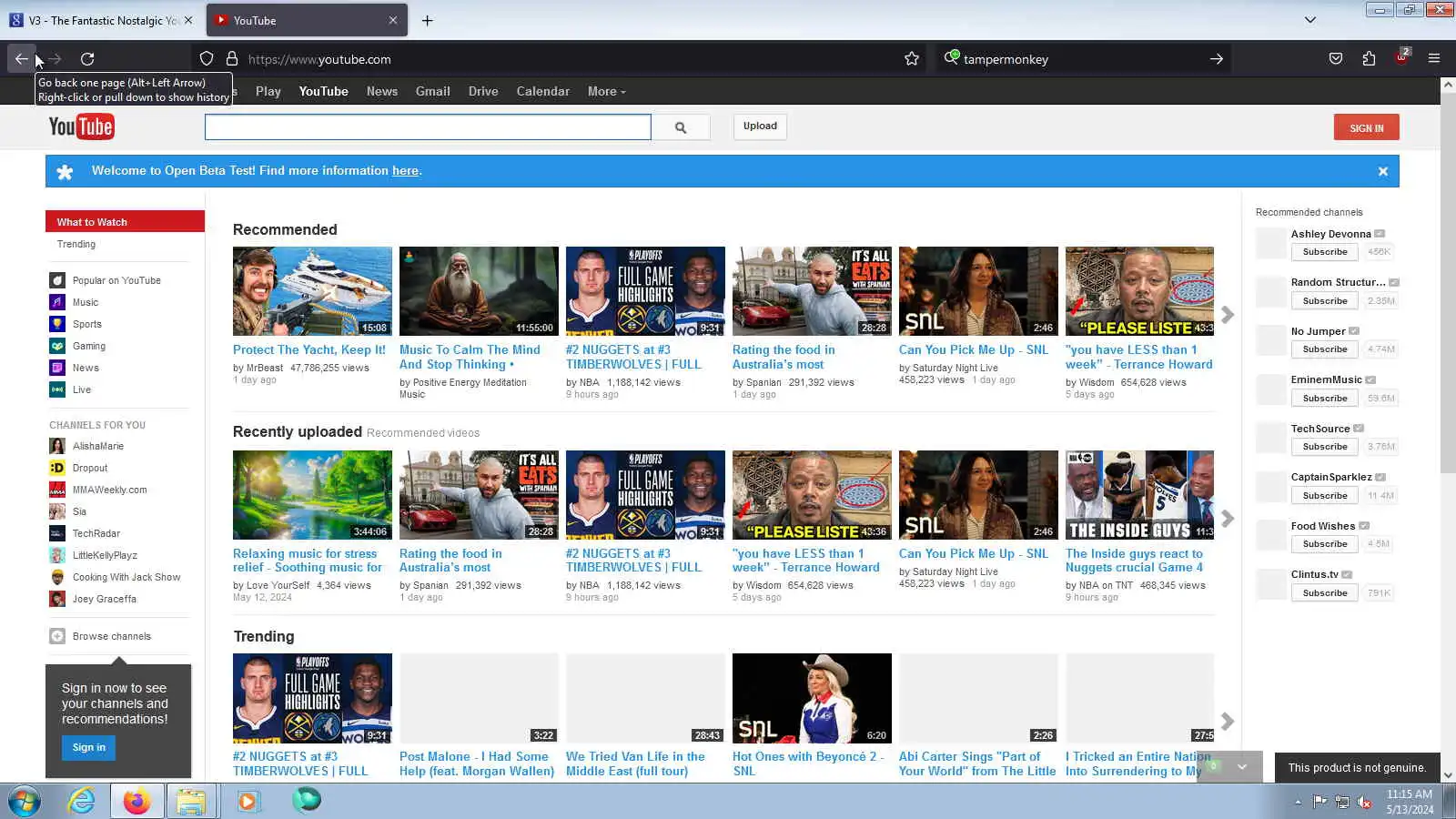The height and width of the screenshot is (819, 1456).
Task: Go back one page in Firefox
Action: (21, 59)
